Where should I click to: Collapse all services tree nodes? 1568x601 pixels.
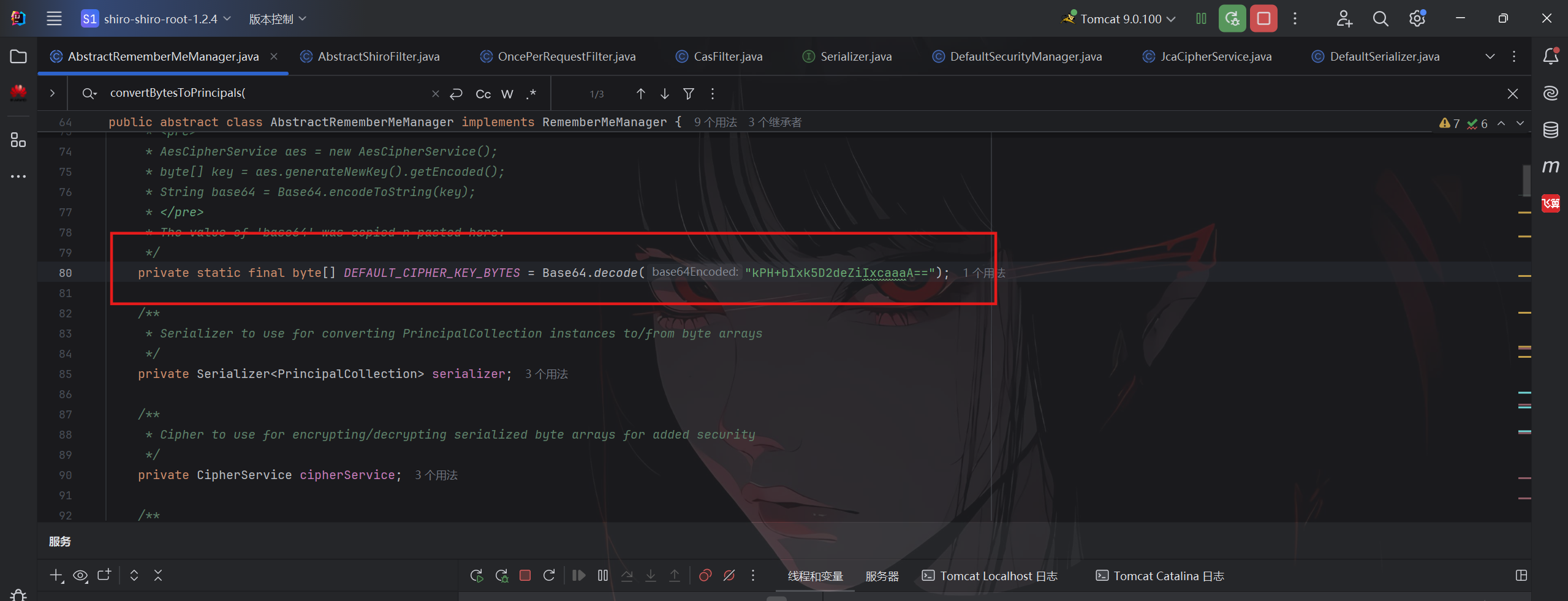click(158, 575)
